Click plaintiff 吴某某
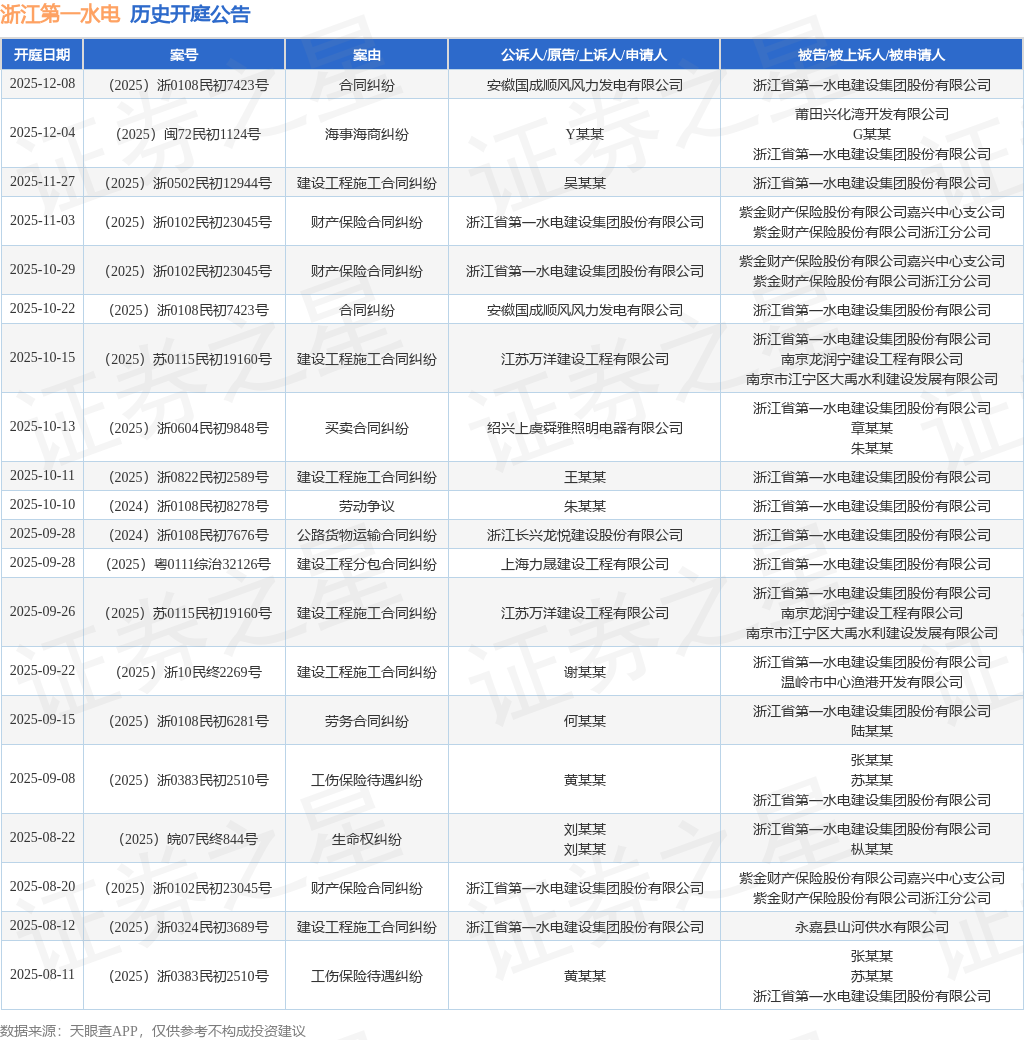The image size is (1024, 1040). click(x=584, y=183)
